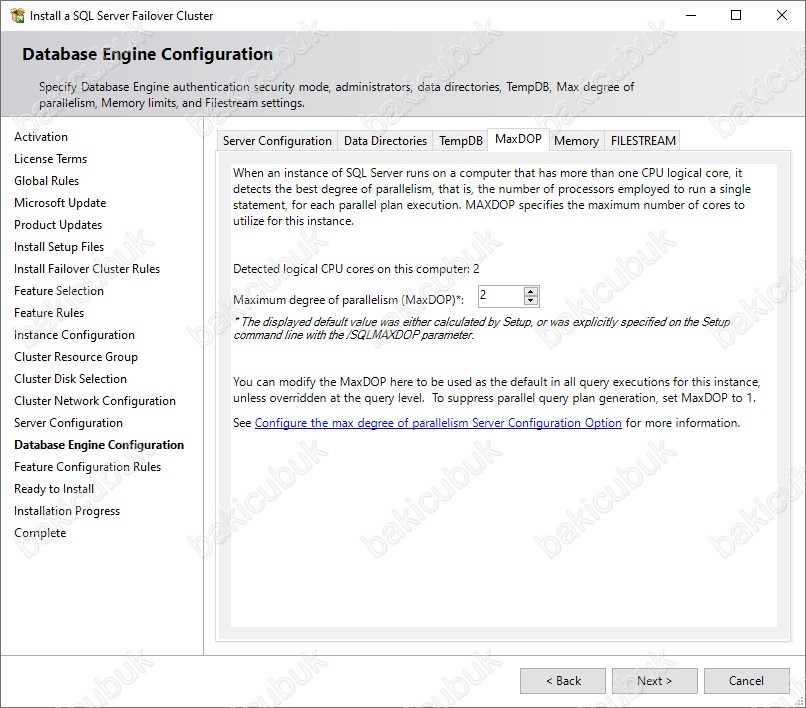Select the MaxDOP tab

tap(518, 140)
